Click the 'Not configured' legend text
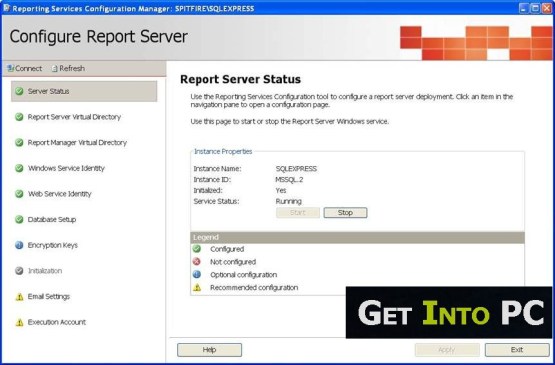The height and width of the screenshot is (365, 555). pos(233,262)
